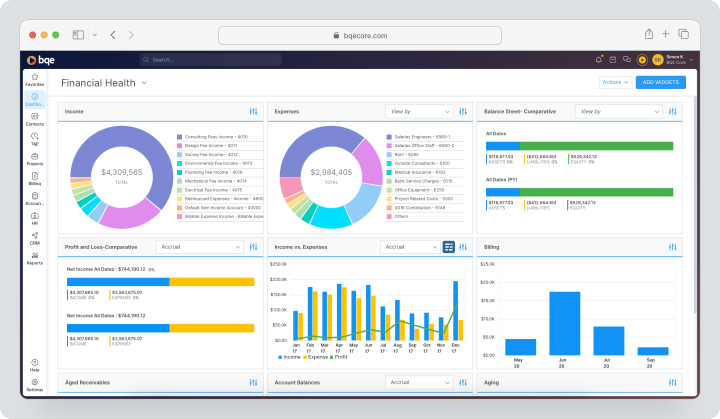Open the Billing sidebar icon
The height and width of the screenshot is (419, 720).
click(34, 179)
